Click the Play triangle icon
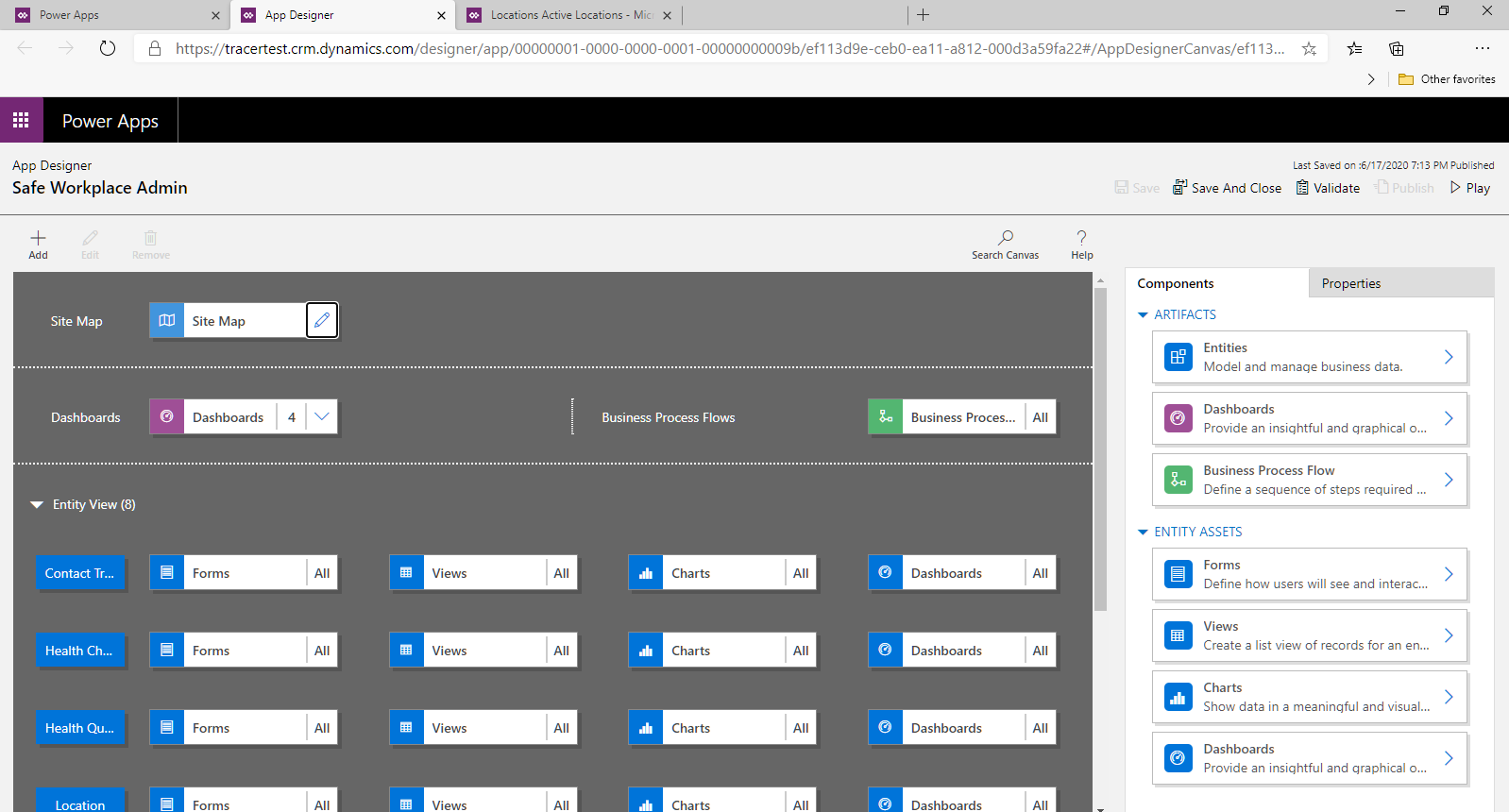Viewport: 1509px width, 812px height. point(1455,187)
